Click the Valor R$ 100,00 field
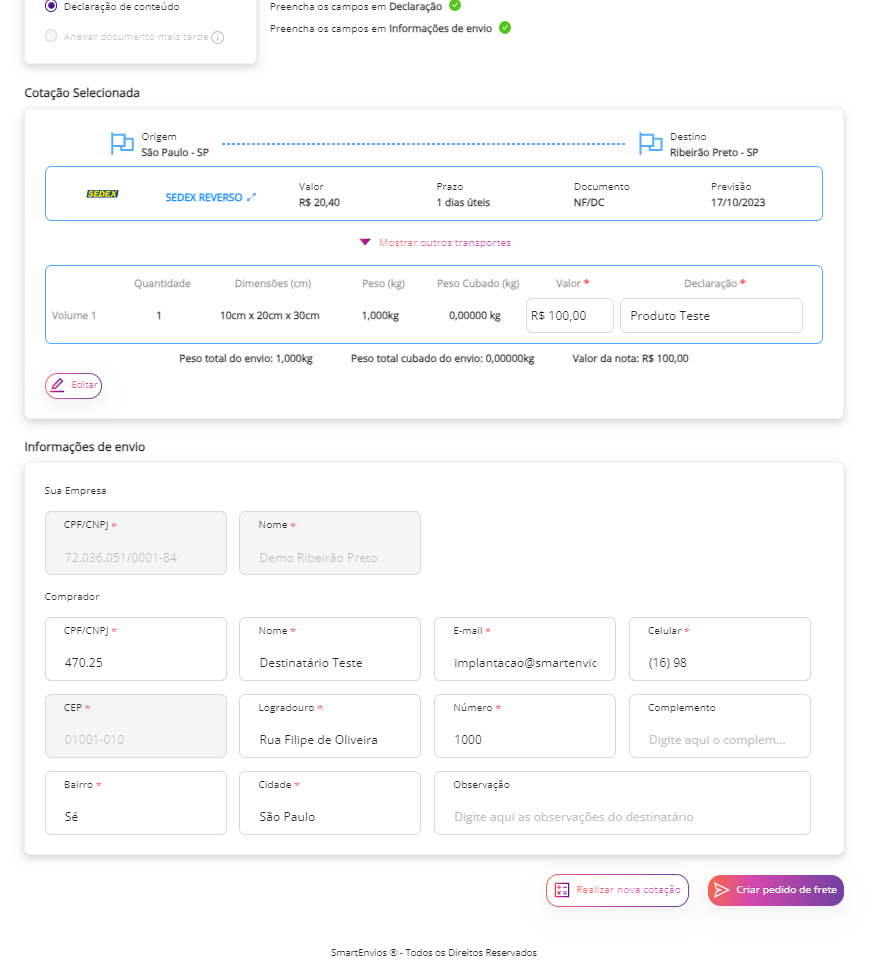 click(570, 315)
